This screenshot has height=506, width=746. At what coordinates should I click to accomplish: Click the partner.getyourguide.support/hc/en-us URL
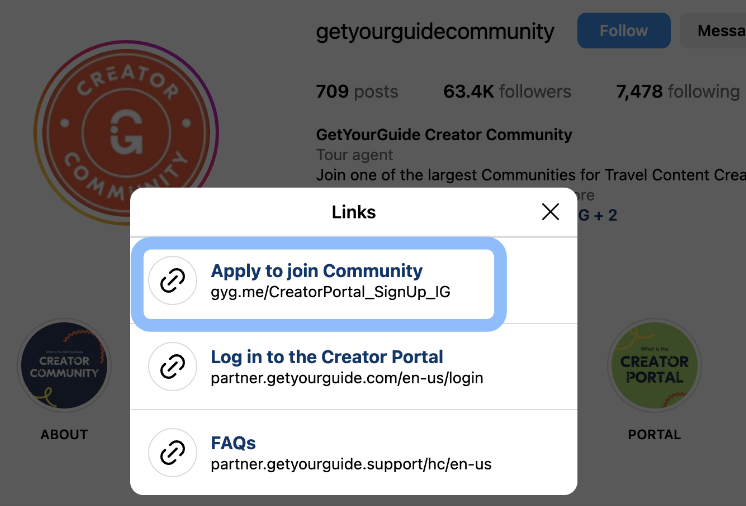point(351,464)
